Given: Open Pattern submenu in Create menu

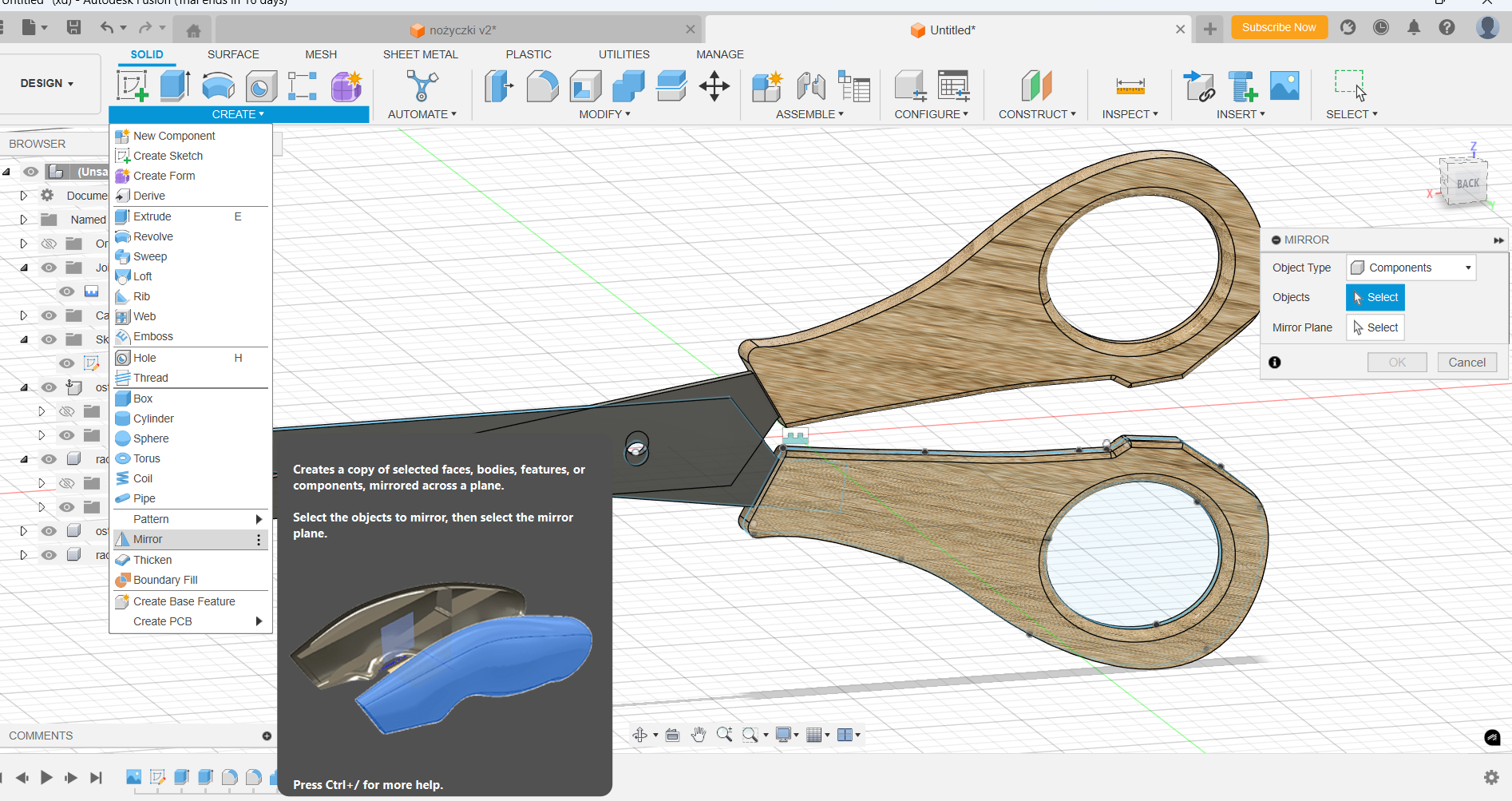Looking at the screenshot, I should pyautogui.click(x=191, y=519).
